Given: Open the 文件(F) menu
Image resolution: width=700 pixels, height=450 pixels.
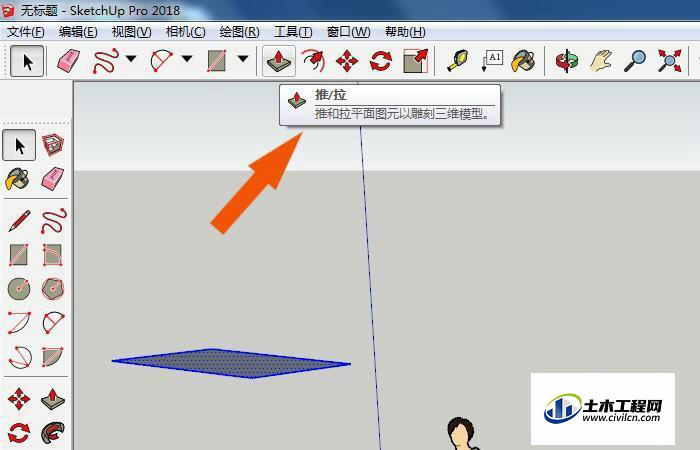Looking at the screenshot, I should tap(25, 32).
